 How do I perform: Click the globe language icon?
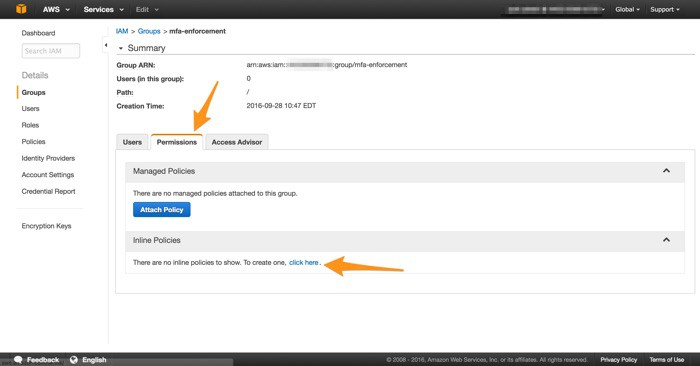(x=74, y=360)
